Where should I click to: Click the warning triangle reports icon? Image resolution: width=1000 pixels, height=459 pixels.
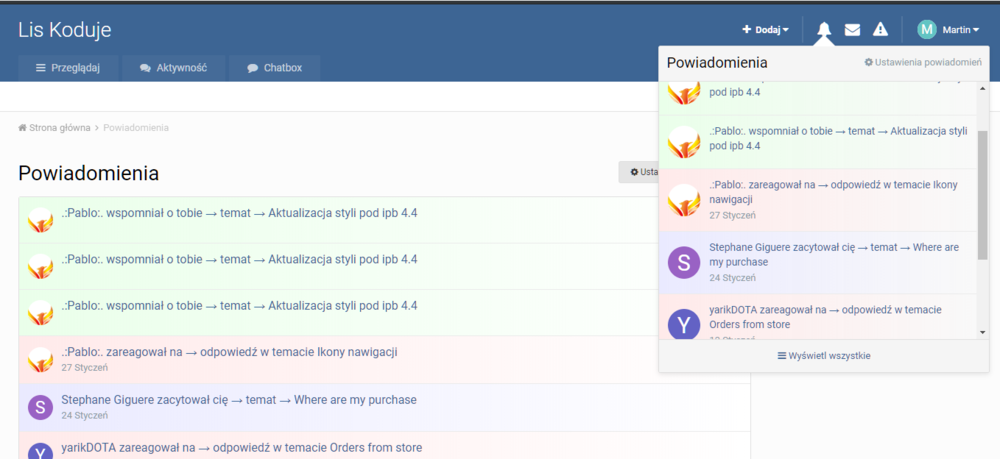pyautogui.click(x=880, y=30)
